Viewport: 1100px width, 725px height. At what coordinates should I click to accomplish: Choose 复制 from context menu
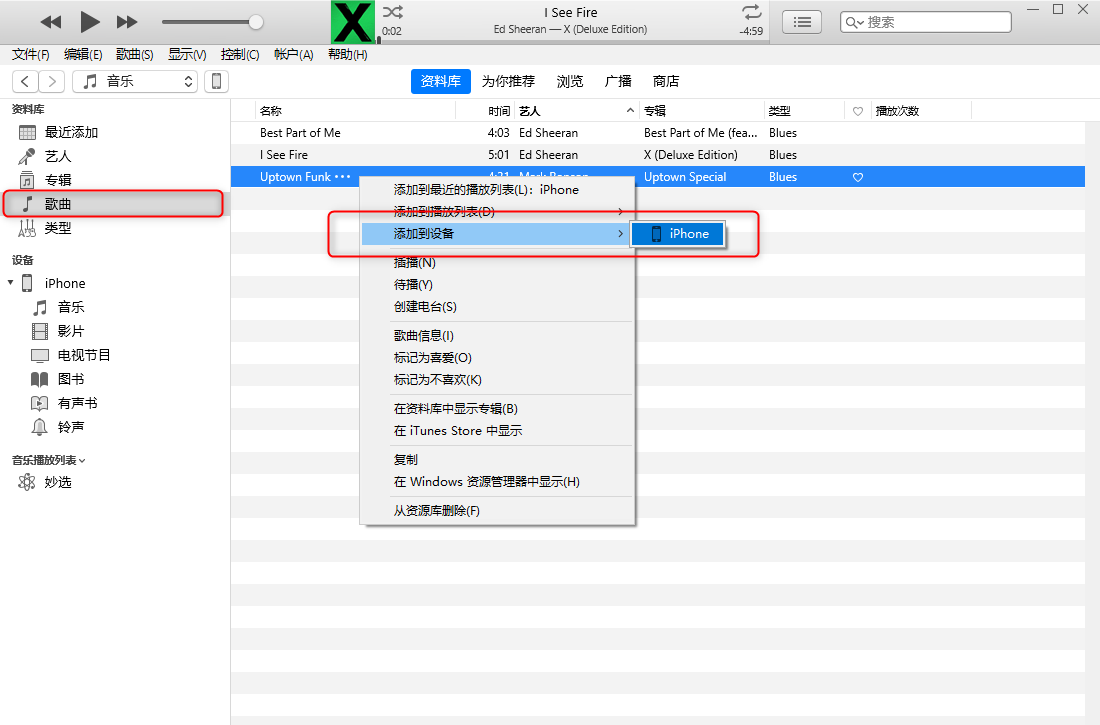click(x=497, y=459)
